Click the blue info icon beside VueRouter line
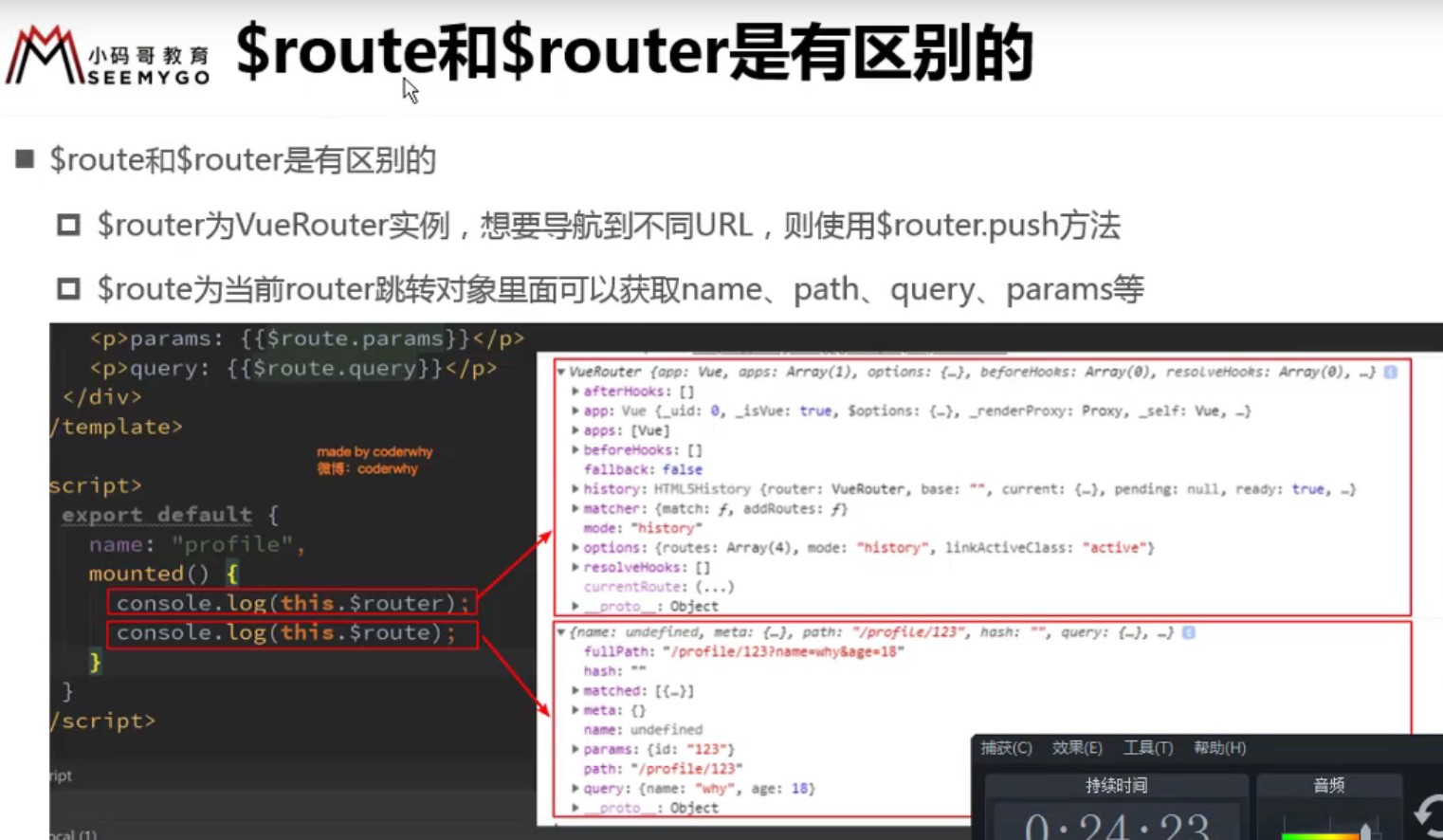Screen dimensions: 1443x840 click(1391, 372)
